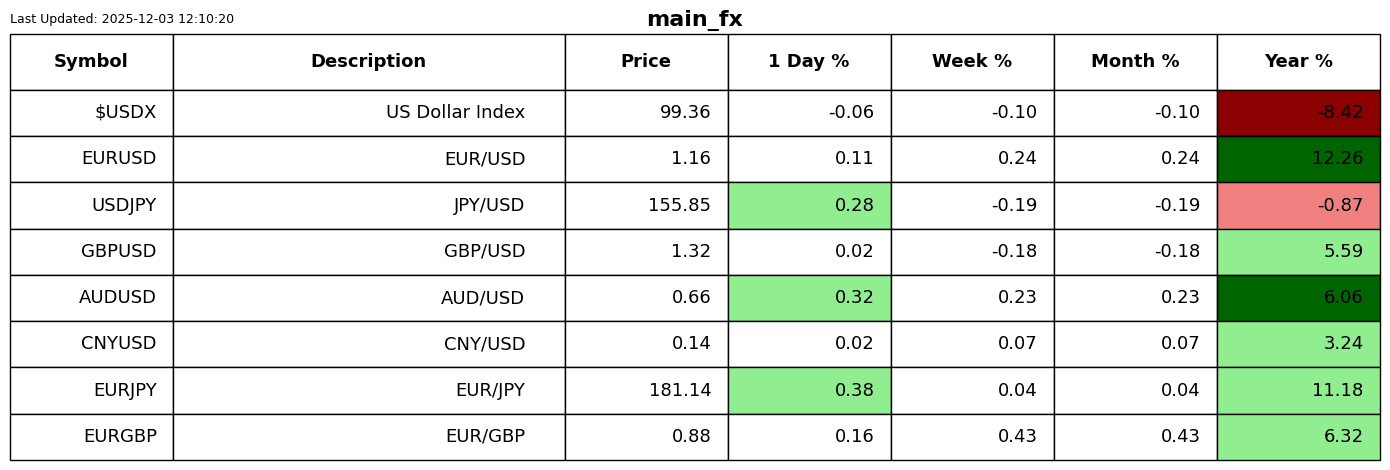This screenshot has width=1390, height=470.
Task: Select the green 0.38 EURJPY cell
Action: [x=809, y=391]
